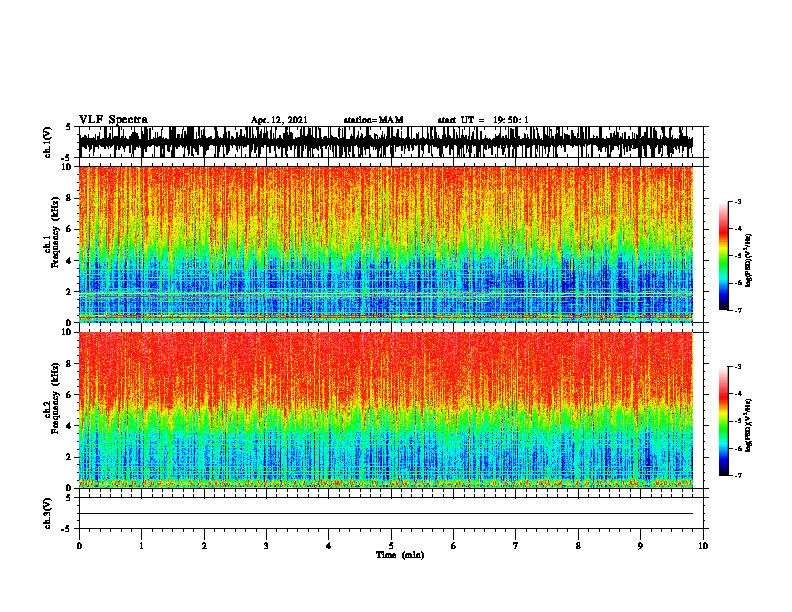Click the "ch.3(V)" axis label

[48, 514]
